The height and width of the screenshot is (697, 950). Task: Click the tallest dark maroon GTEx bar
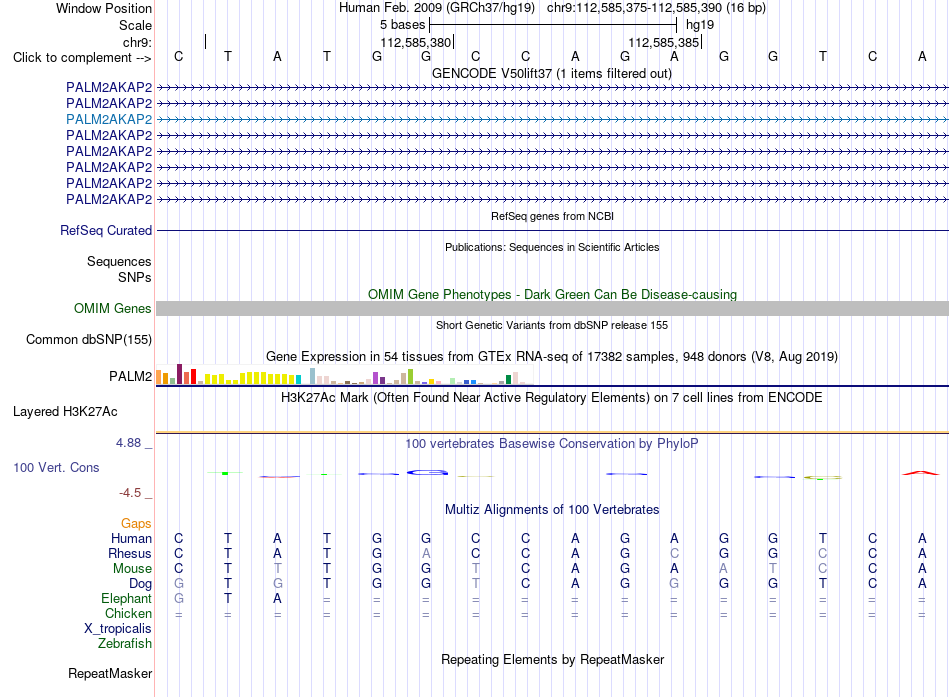pos(179,374)
